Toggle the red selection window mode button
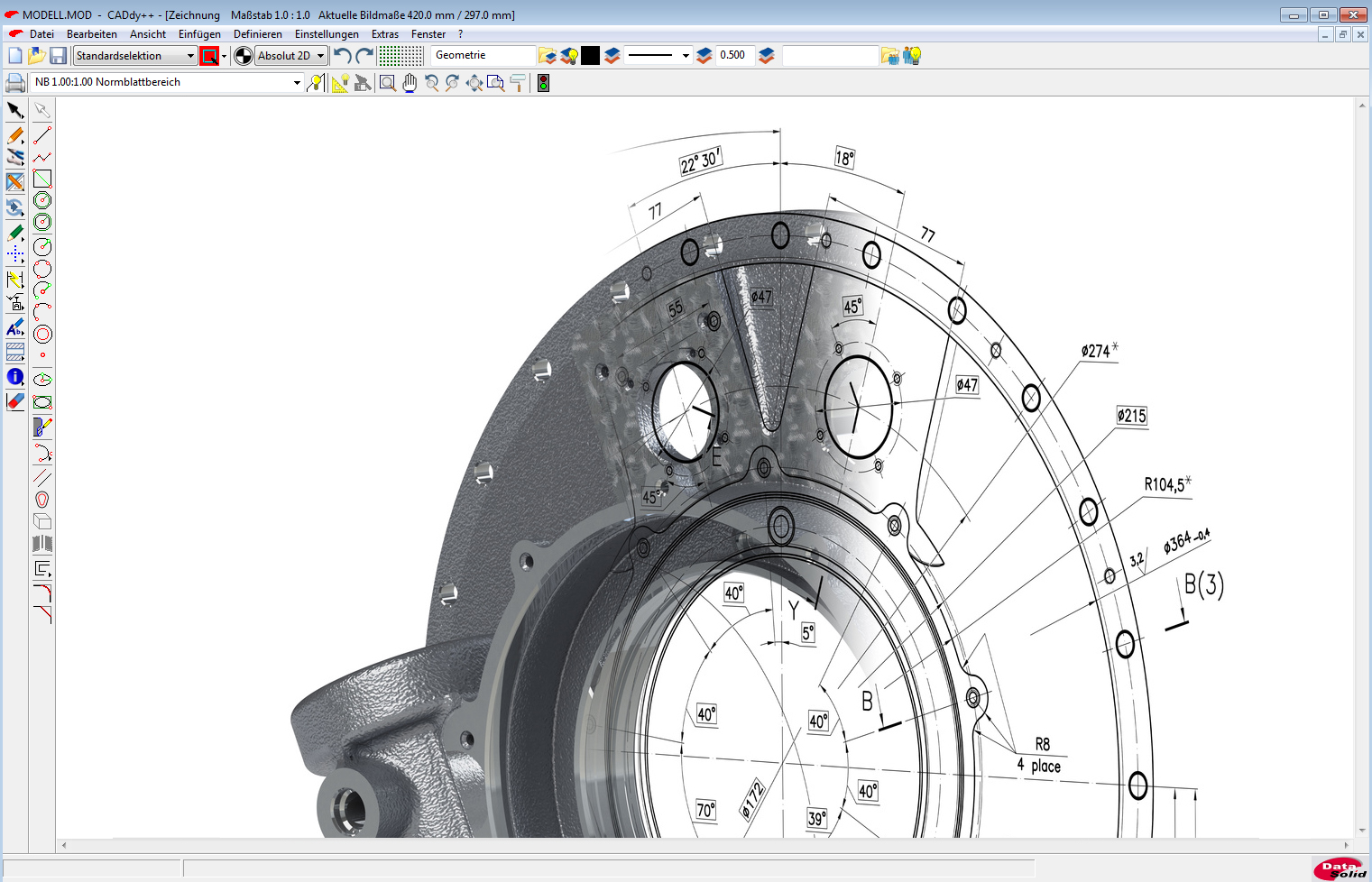Screen dimensions: 1372x882 209,56
